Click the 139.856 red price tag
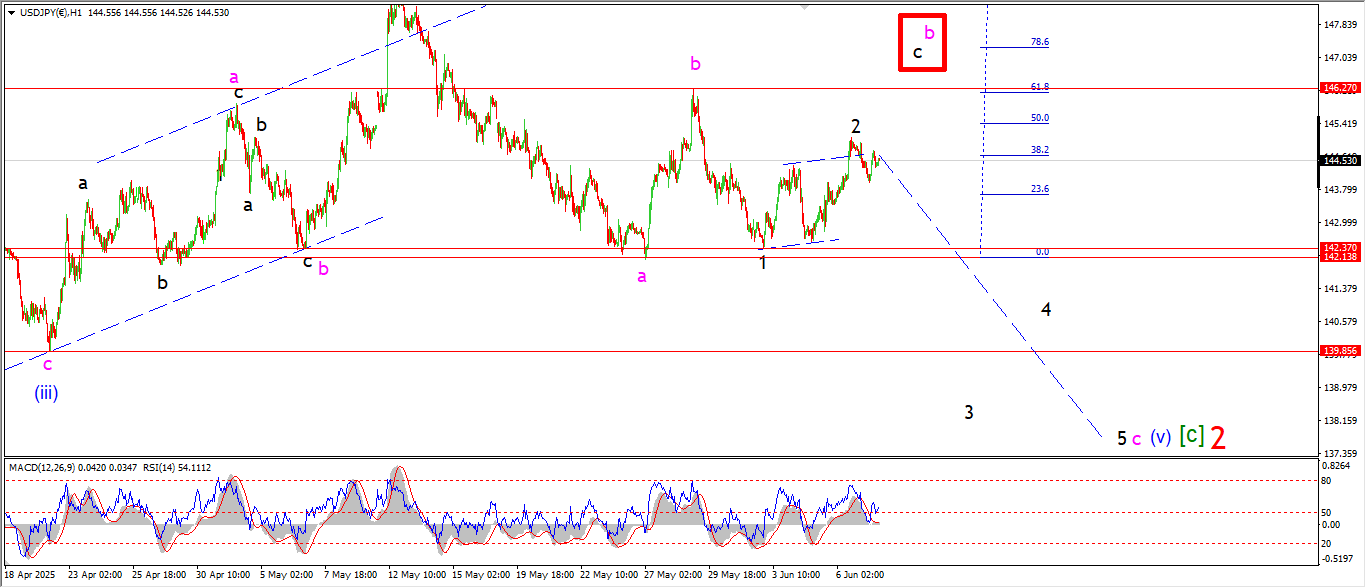Viewport: 1366px width, 588px height. pyautogui.click(x=1339, y=351)
